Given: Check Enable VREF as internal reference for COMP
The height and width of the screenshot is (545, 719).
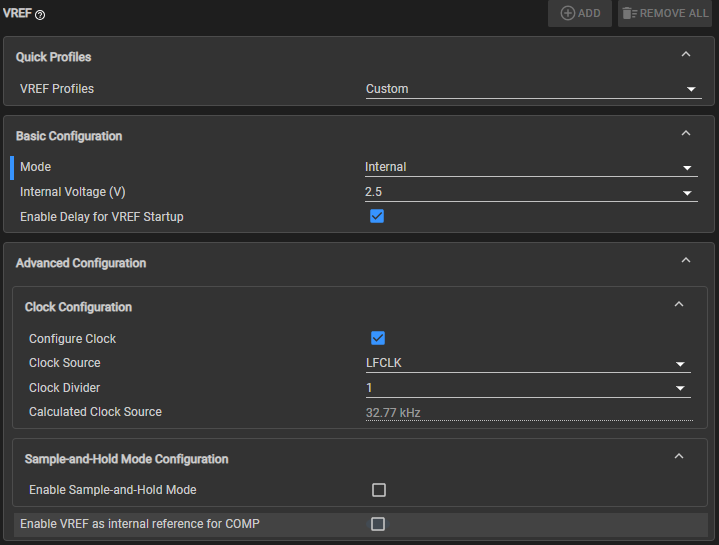Looking at the screenshot, I should (x=378, y=524).
